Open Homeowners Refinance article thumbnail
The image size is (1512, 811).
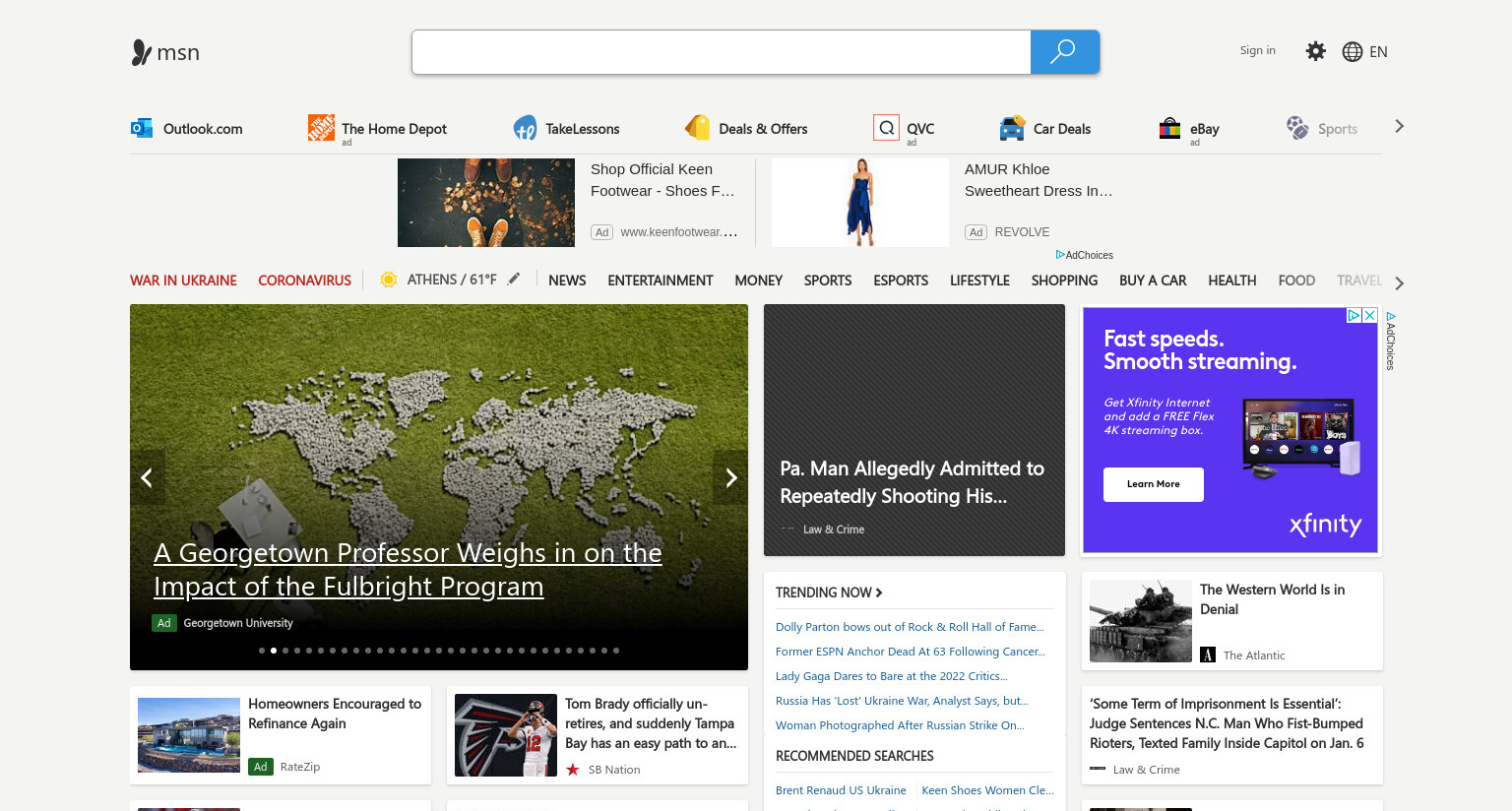click(x=189, y=735)
